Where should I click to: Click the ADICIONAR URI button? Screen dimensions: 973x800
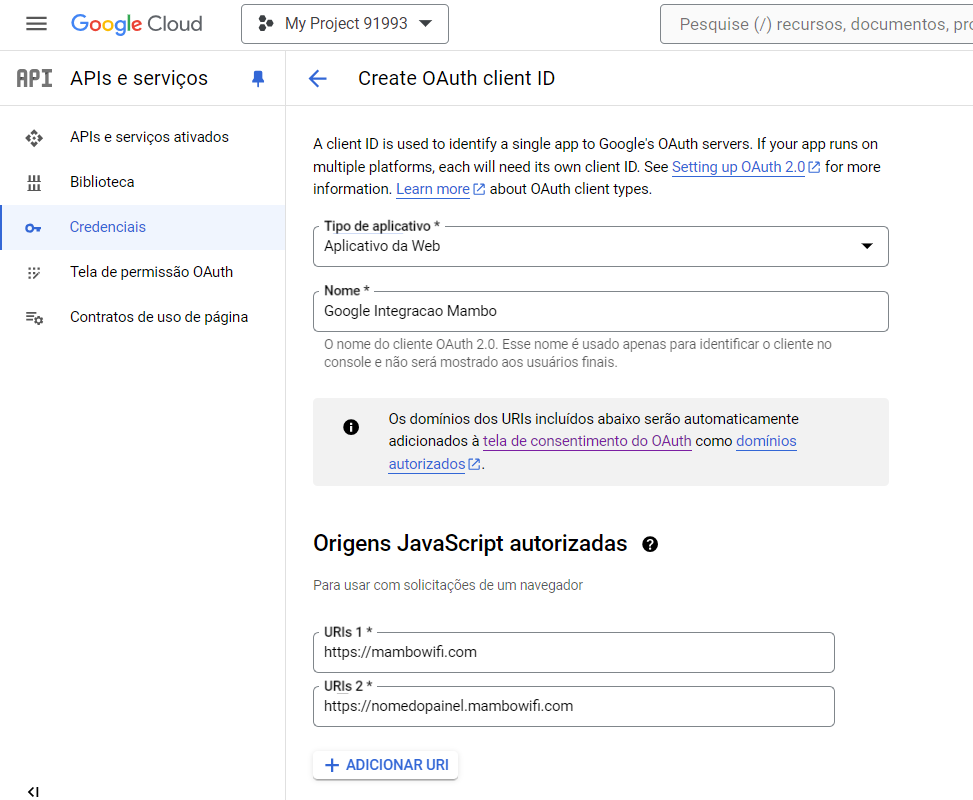coord(385,765)
